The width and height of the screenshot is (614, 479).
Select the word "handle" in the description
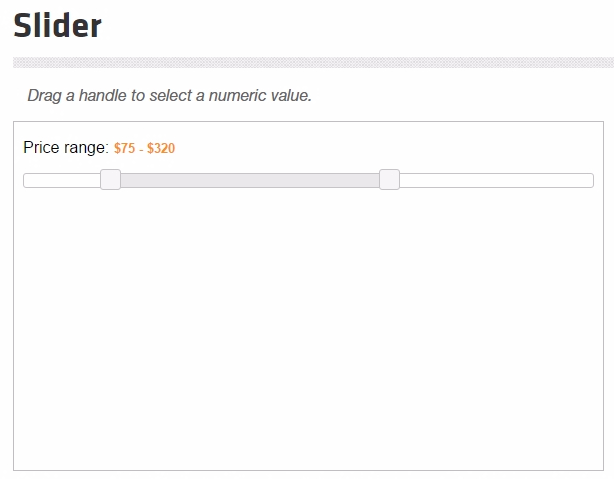pos(103,96)
